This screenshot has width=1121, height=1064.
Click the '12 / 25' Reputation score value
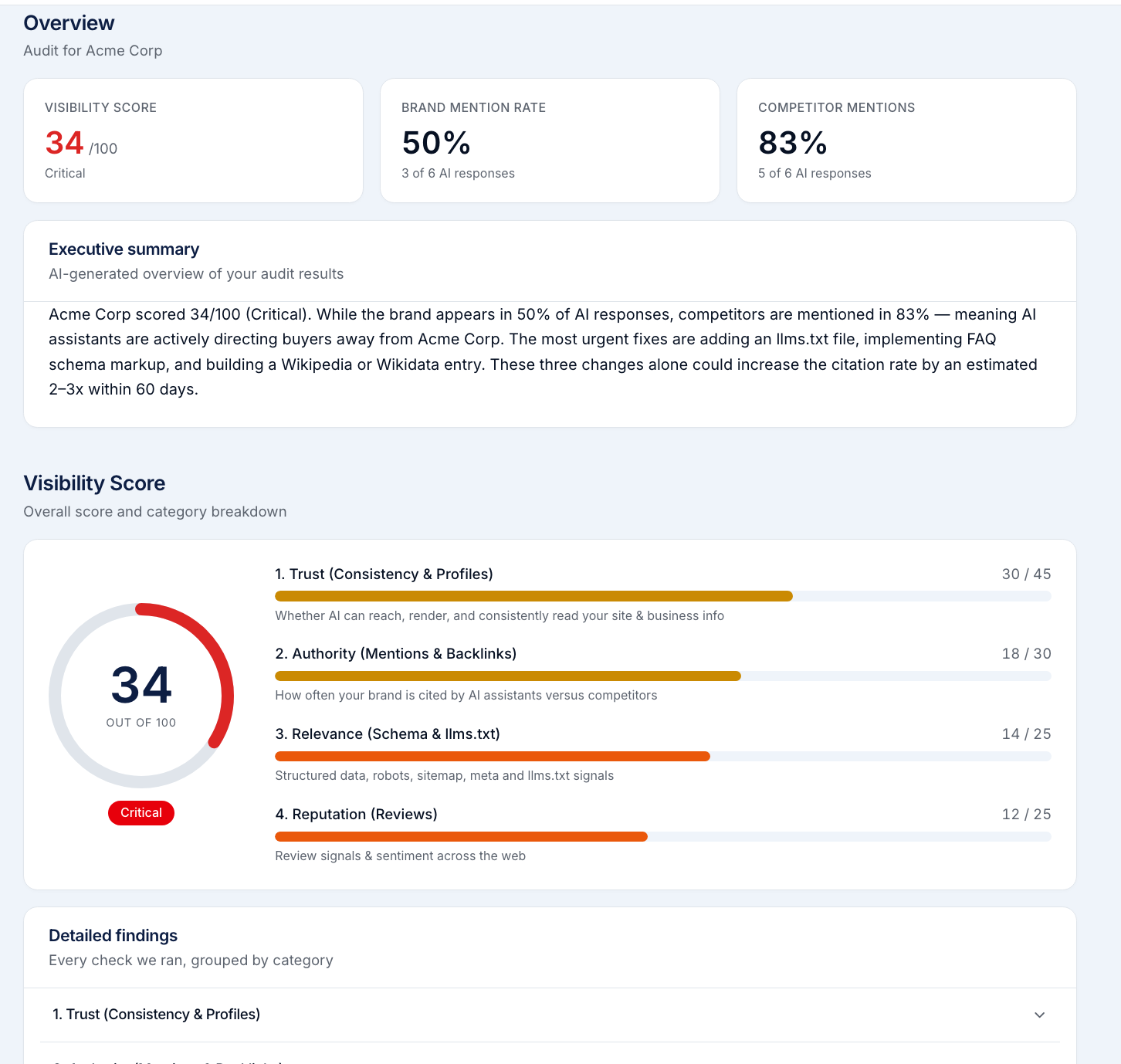coord(1026,815)
